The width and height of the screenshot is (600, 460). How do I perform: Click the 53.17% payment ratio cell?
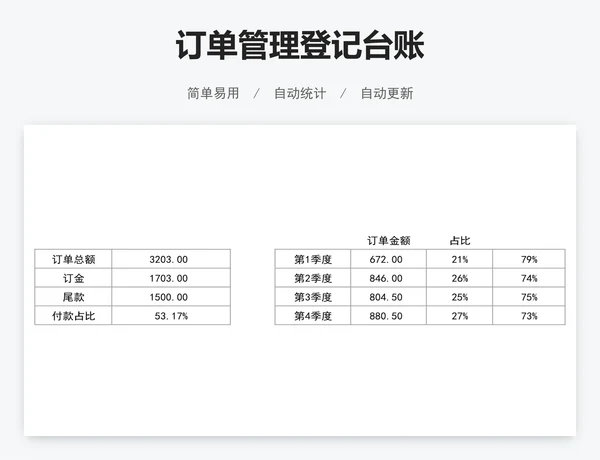170,316
